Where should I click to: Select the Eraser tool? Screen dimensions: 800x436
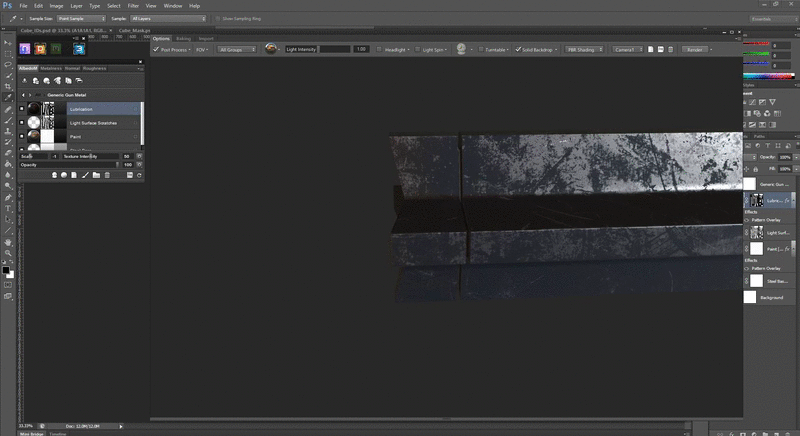pyautogui.click(x=8, y=153)
